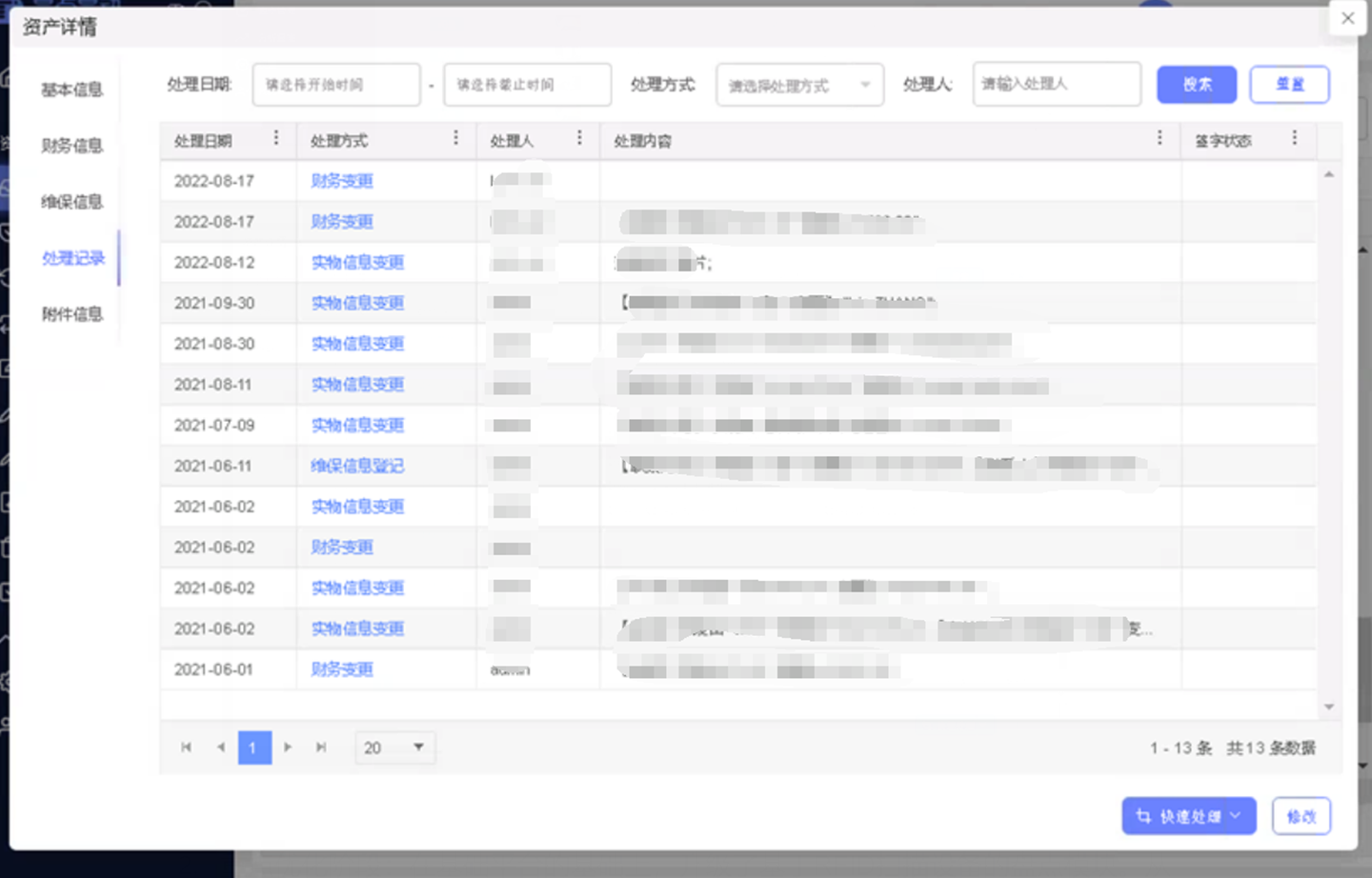Switch to 维保信息 tab
Screen dimensions: 1372x878
coord(71,202)
